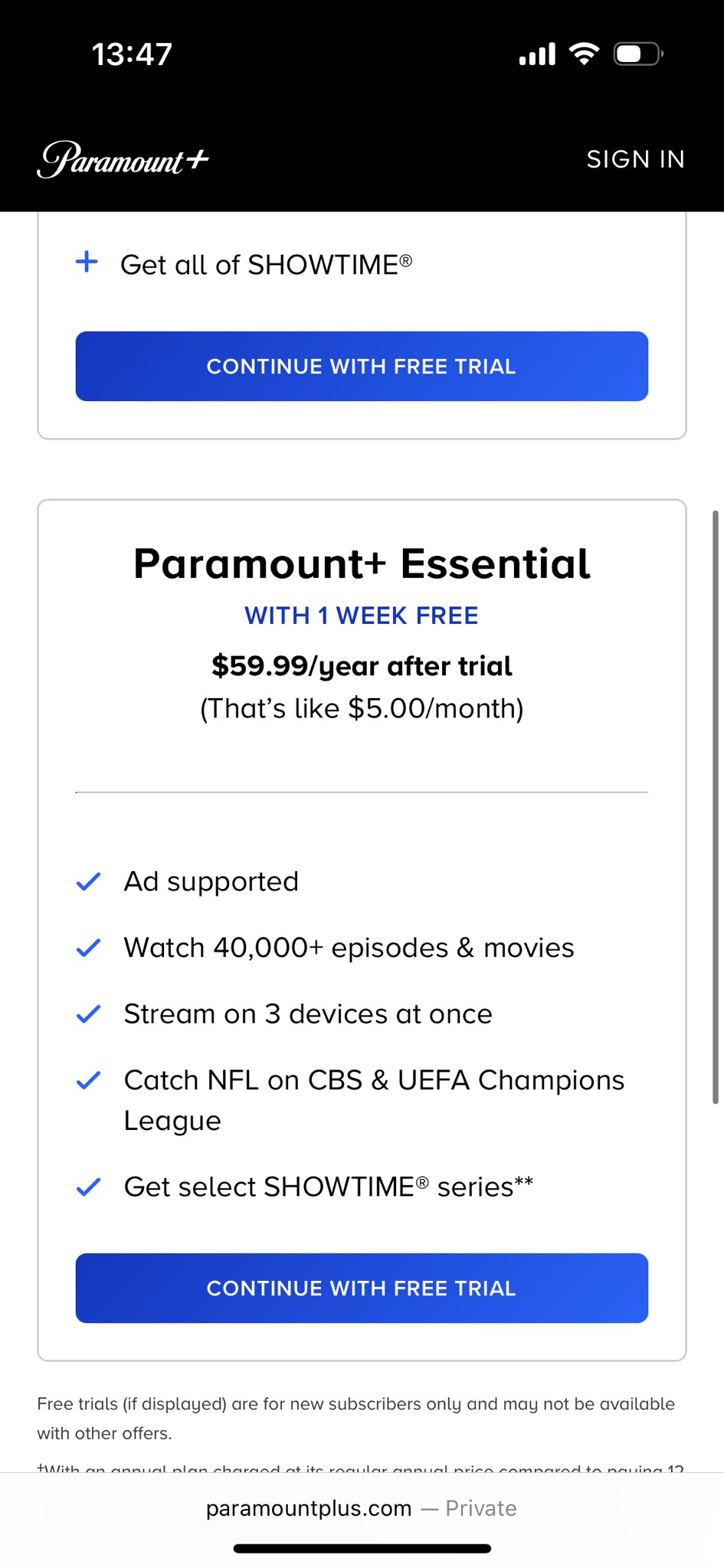Click checkmark beside Get select SHOWTIME series

pyautogui.click(x=89, y=1187)
